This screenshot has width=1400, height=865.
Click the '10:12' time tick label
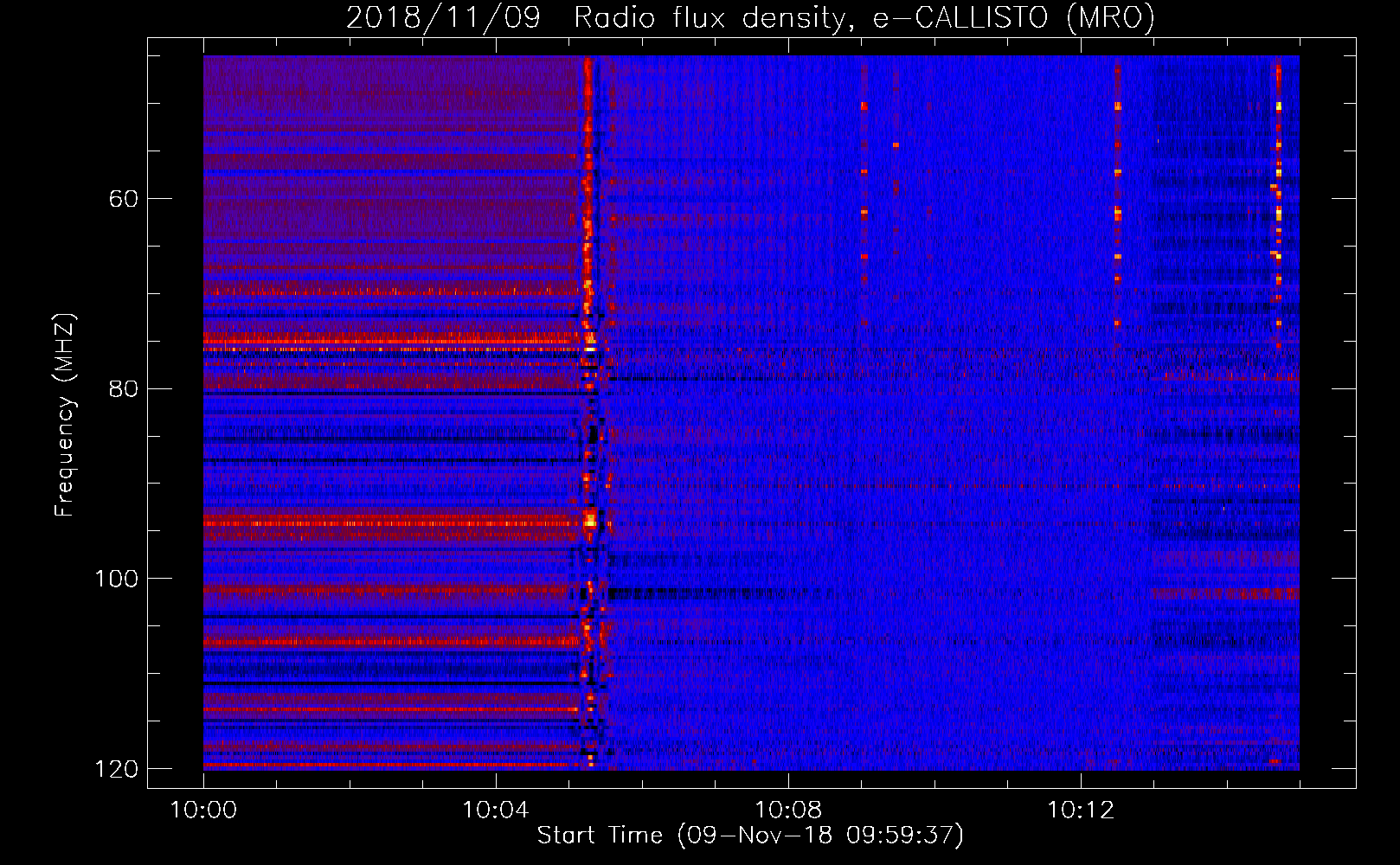click(x=1081, y=811)
